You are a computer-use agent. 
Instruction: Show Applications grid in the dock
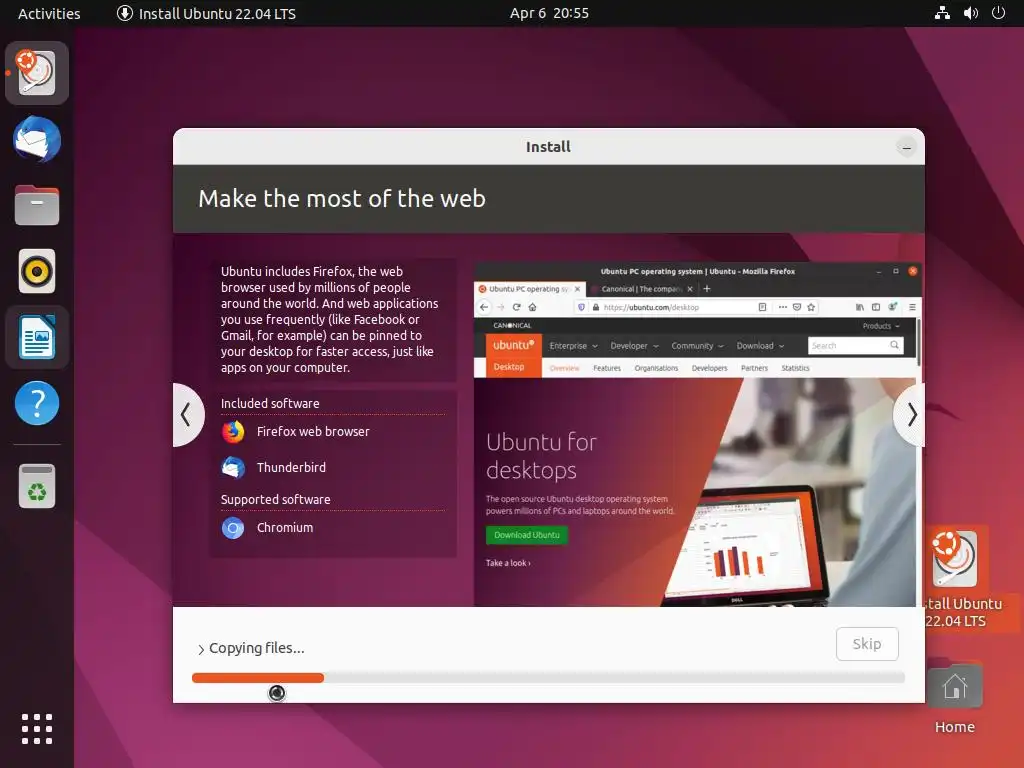[x=37, y=729]
